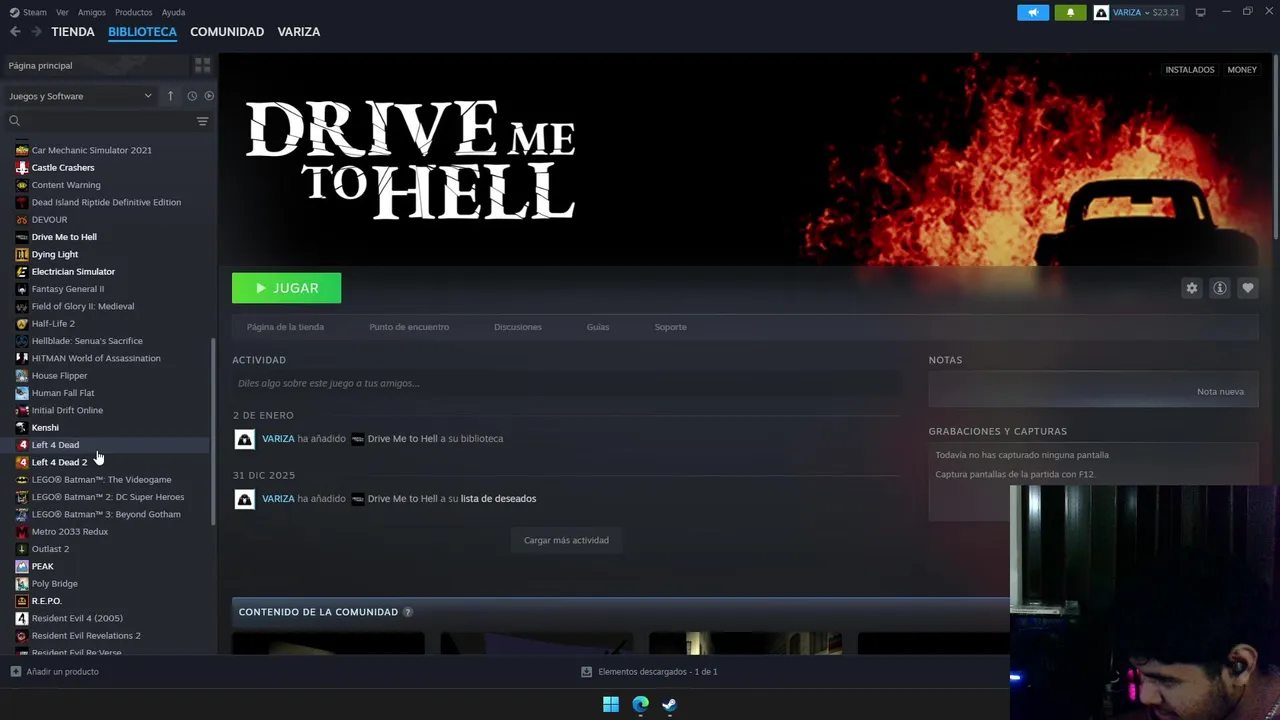Click the INSTALADOS collection tag

(x=1190, y=70)
